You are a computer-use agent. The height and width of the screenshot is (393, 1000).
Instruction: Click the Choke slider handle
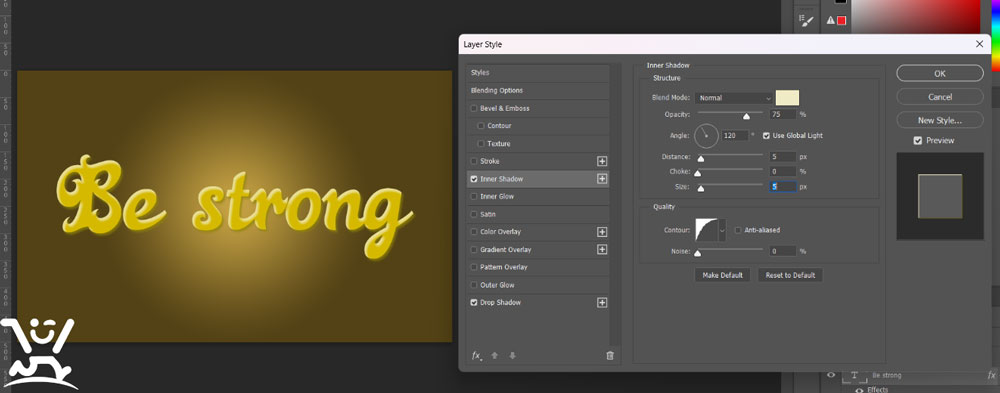point(698,174)
